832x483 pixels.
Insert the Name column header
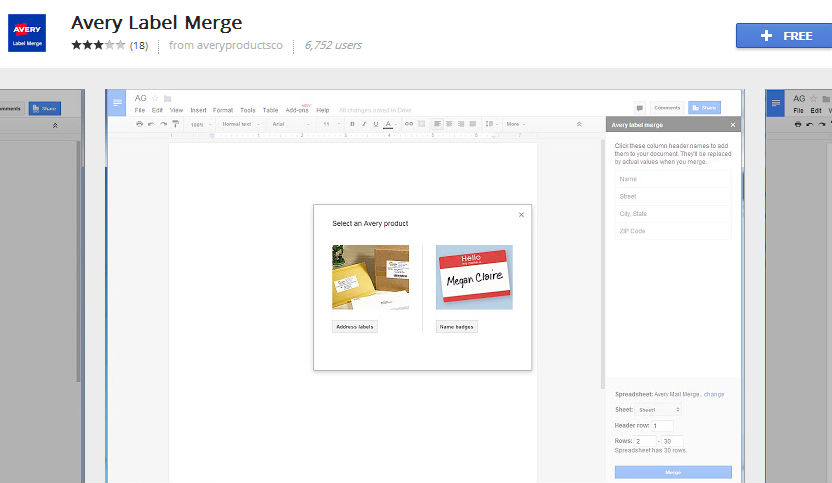pos(673,179)
